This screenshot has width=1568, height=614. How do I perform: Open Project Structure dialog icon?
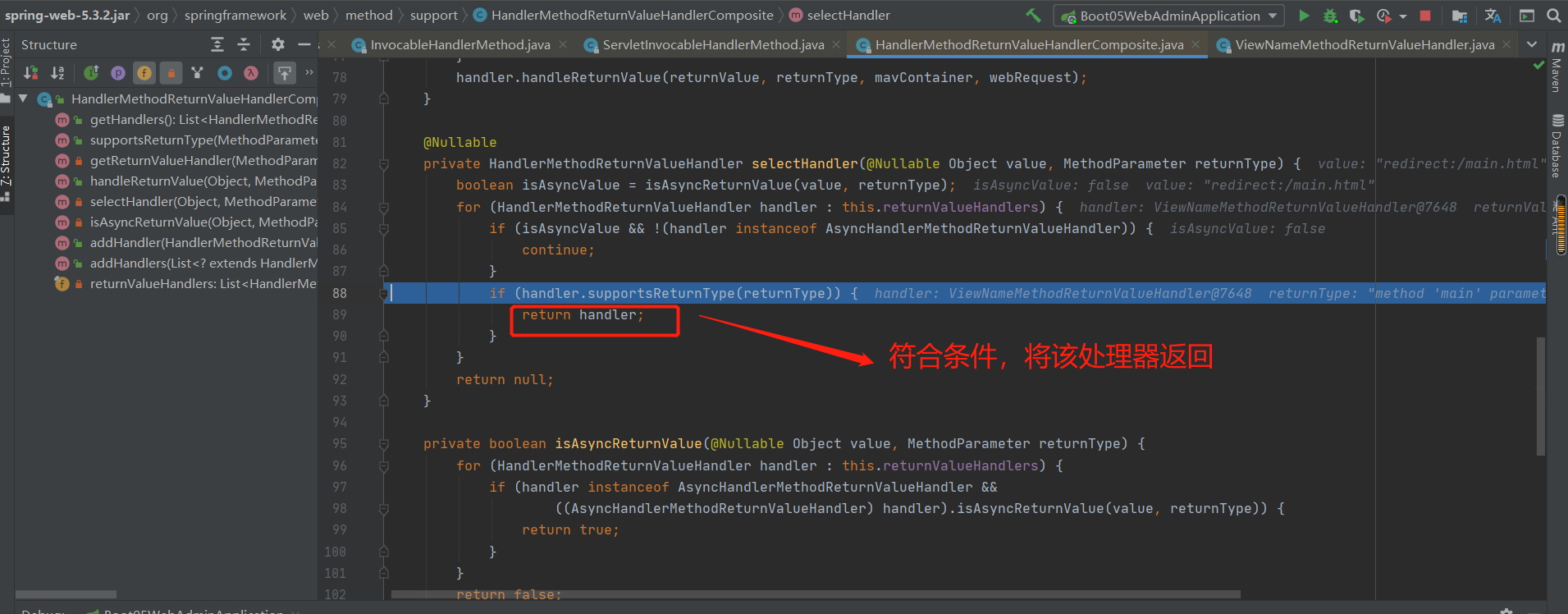pos(1459,16)
